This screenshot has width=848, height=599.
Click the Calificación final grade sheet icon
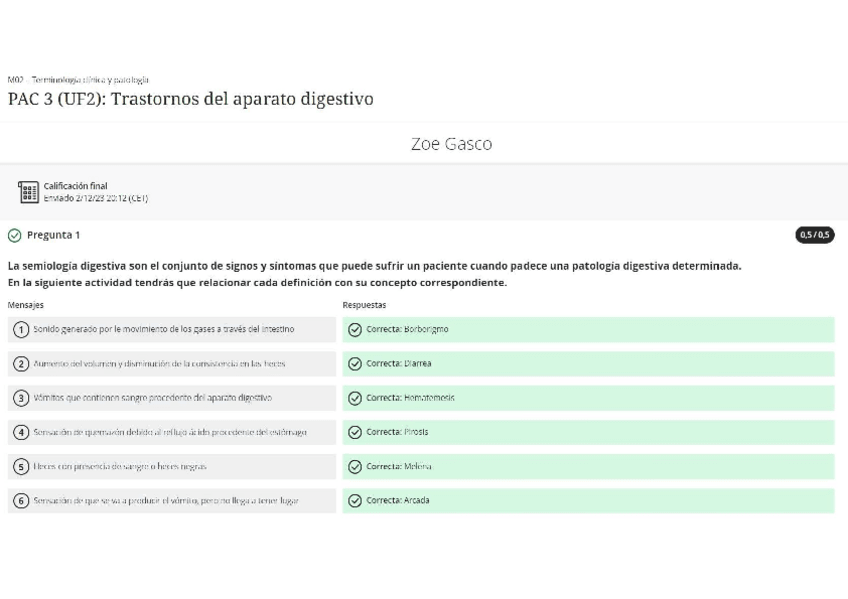[28, 191]
